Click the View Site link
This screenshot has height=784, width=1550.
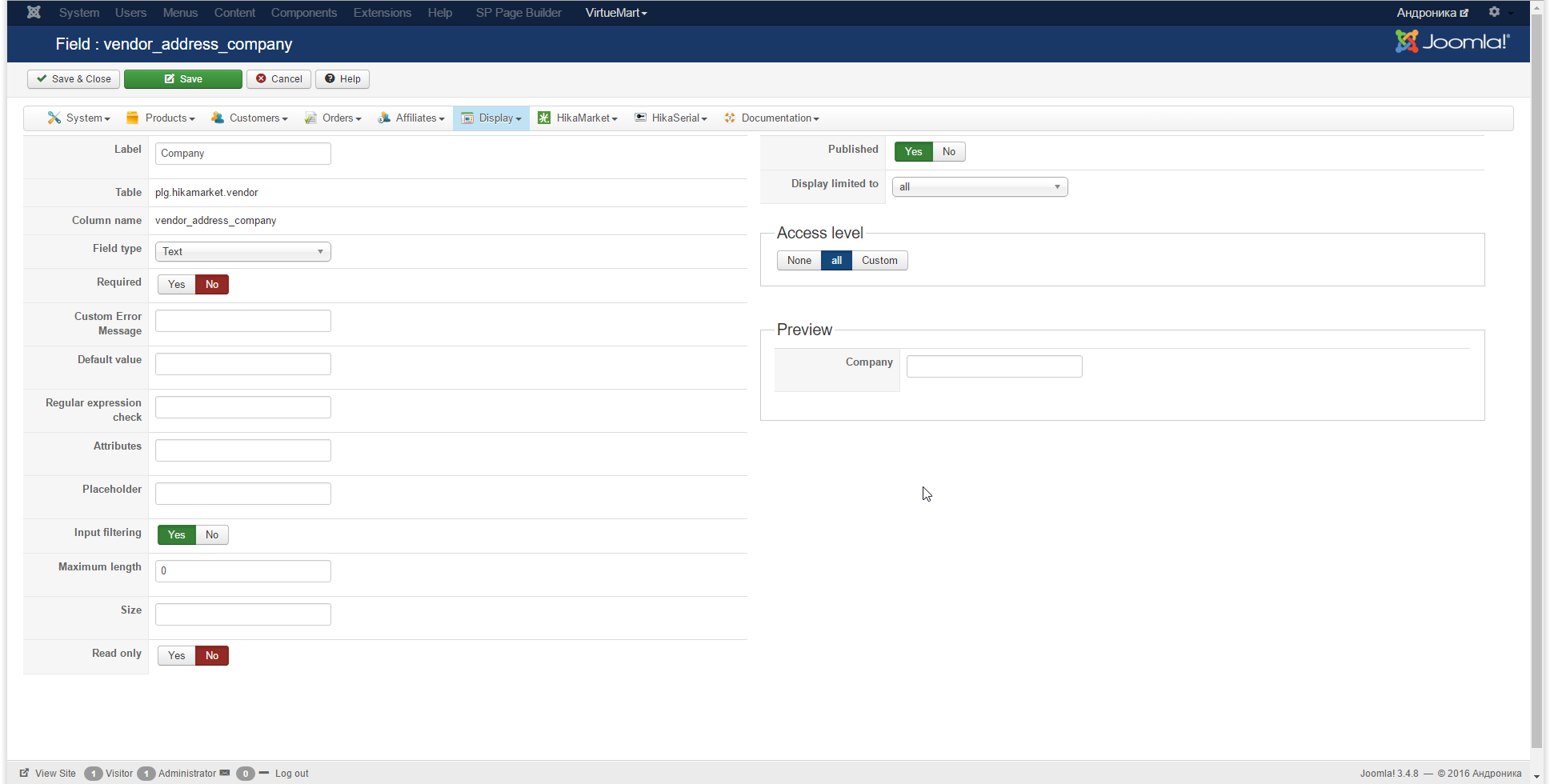[x=55, y=774]
